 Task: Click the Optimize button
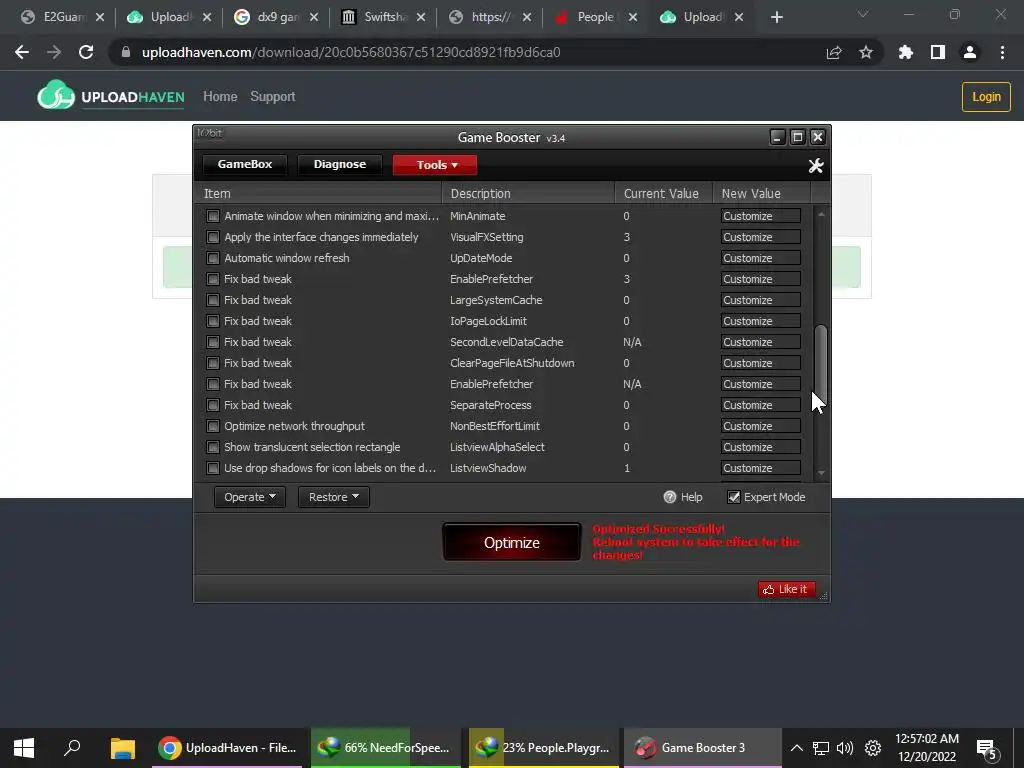pos(511,542)
